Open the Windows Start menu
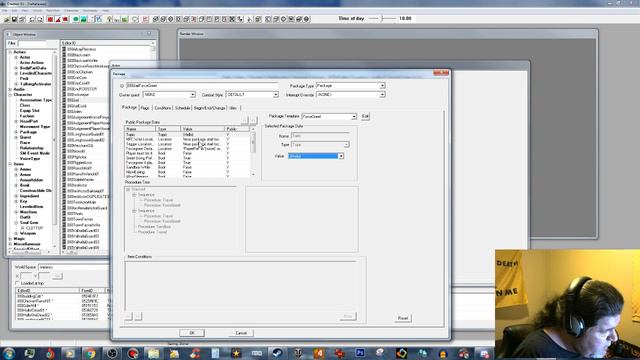Screen dimensions: 640x360 tap(9, 353)
